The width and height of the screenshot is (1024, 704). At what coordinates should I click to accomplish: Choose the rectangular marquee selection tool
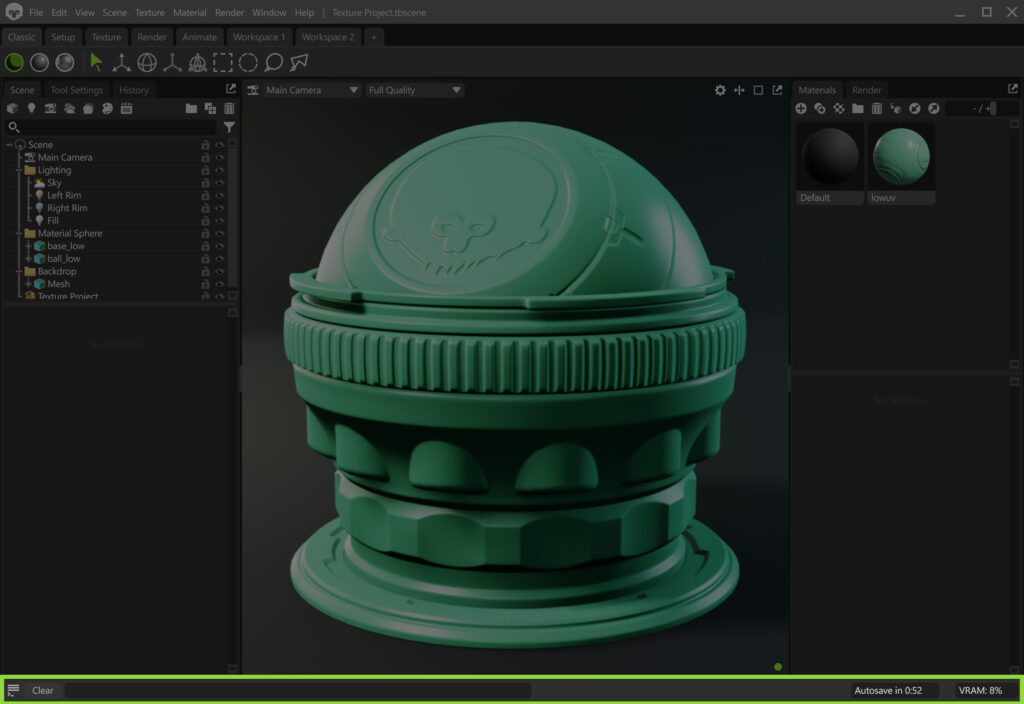pyautogui.click(x=222, y=62)
